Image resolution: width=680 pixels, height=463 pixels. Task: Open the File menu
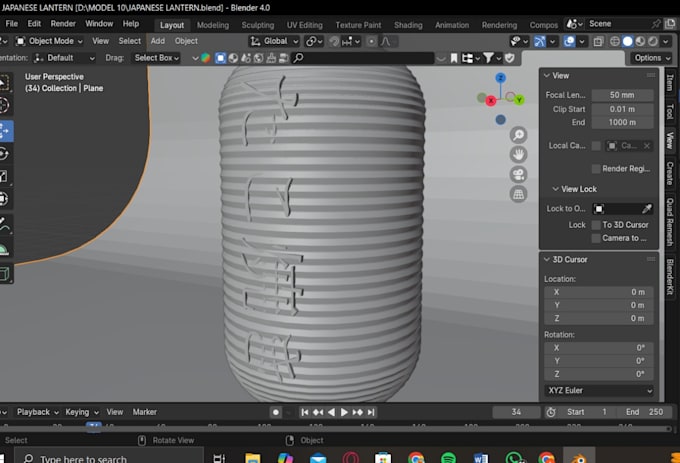(x=12, y=24)
